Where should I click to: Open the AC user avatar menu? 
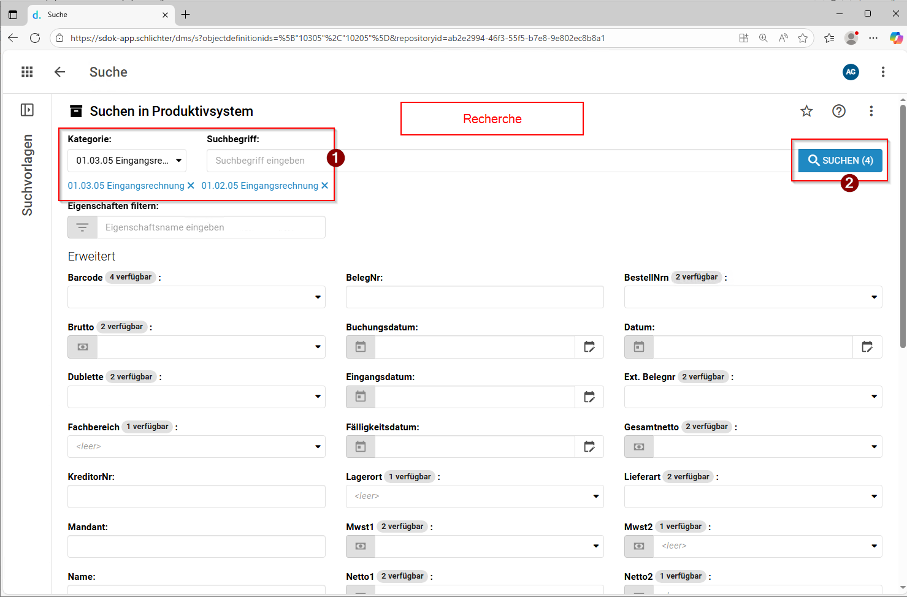[850, 72]
